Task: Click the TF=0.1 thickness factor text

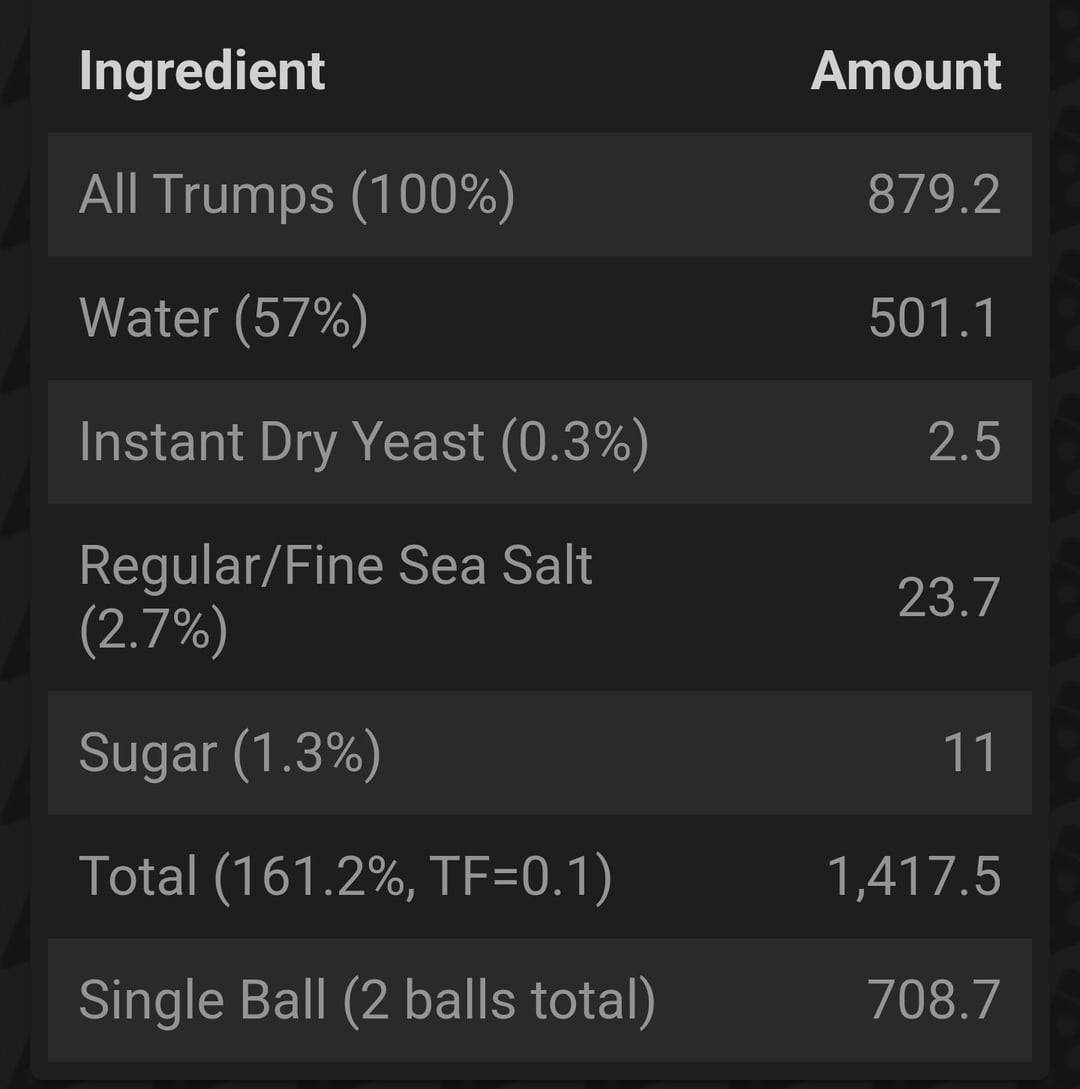Action: point(520,876)
